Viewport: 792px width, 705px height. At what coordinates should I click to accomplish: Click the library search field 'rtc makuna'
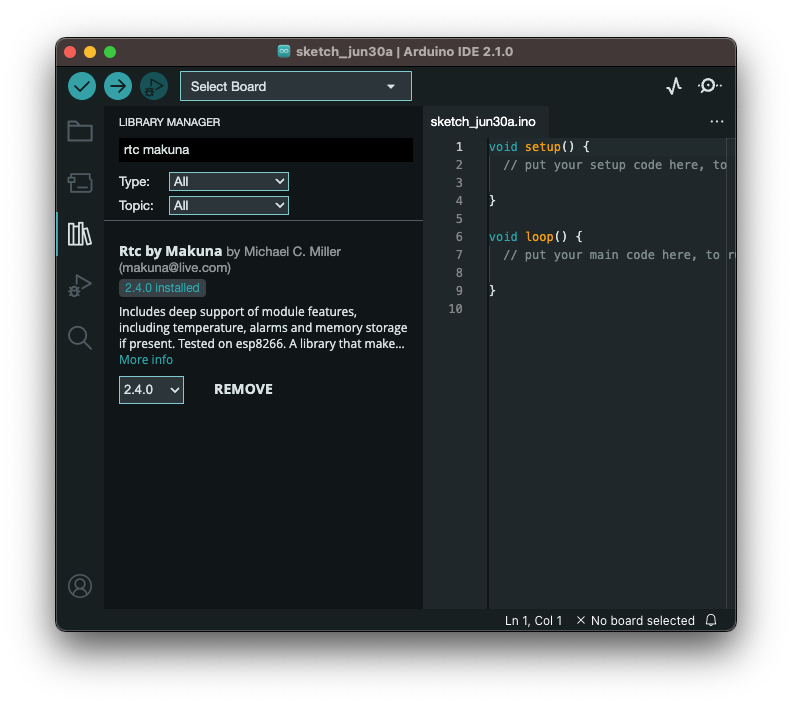pyautogui.click(x=265, y=150)
